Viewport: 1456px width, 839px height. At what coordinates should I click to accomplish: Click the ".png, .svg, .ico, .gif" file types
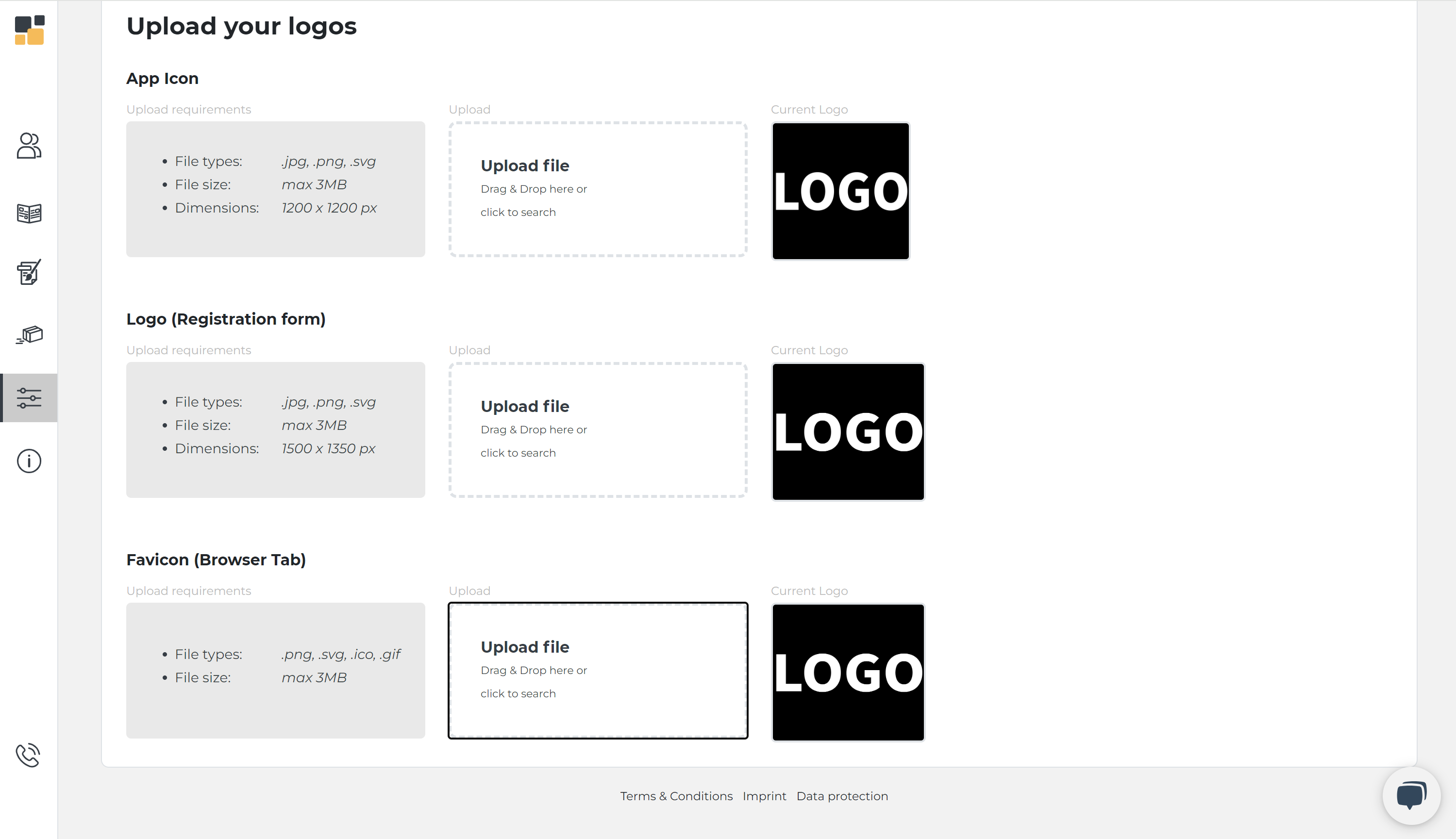pyautogui.click(x=341, y=655)
